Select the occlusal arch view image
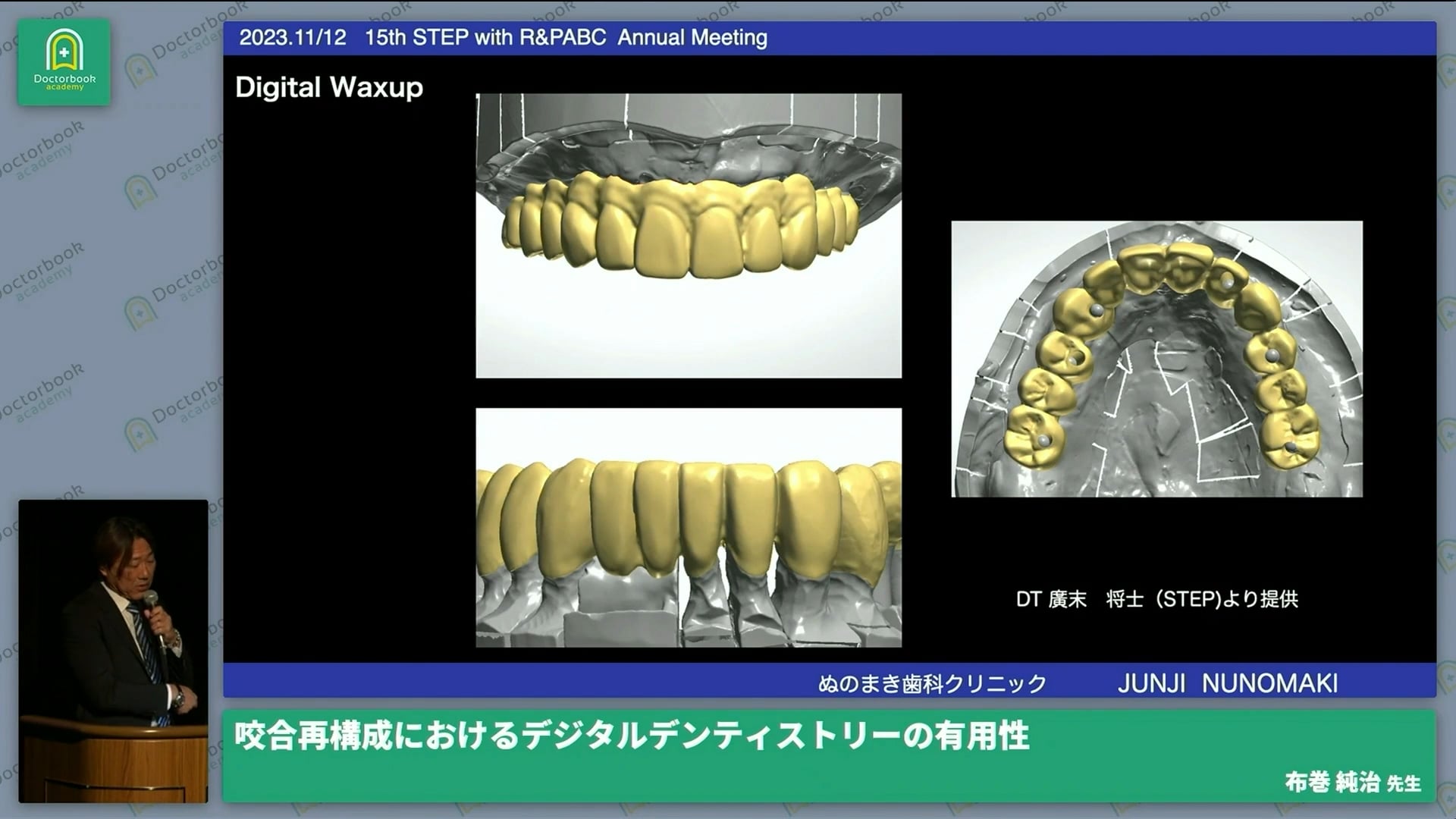 (1156, 359)
